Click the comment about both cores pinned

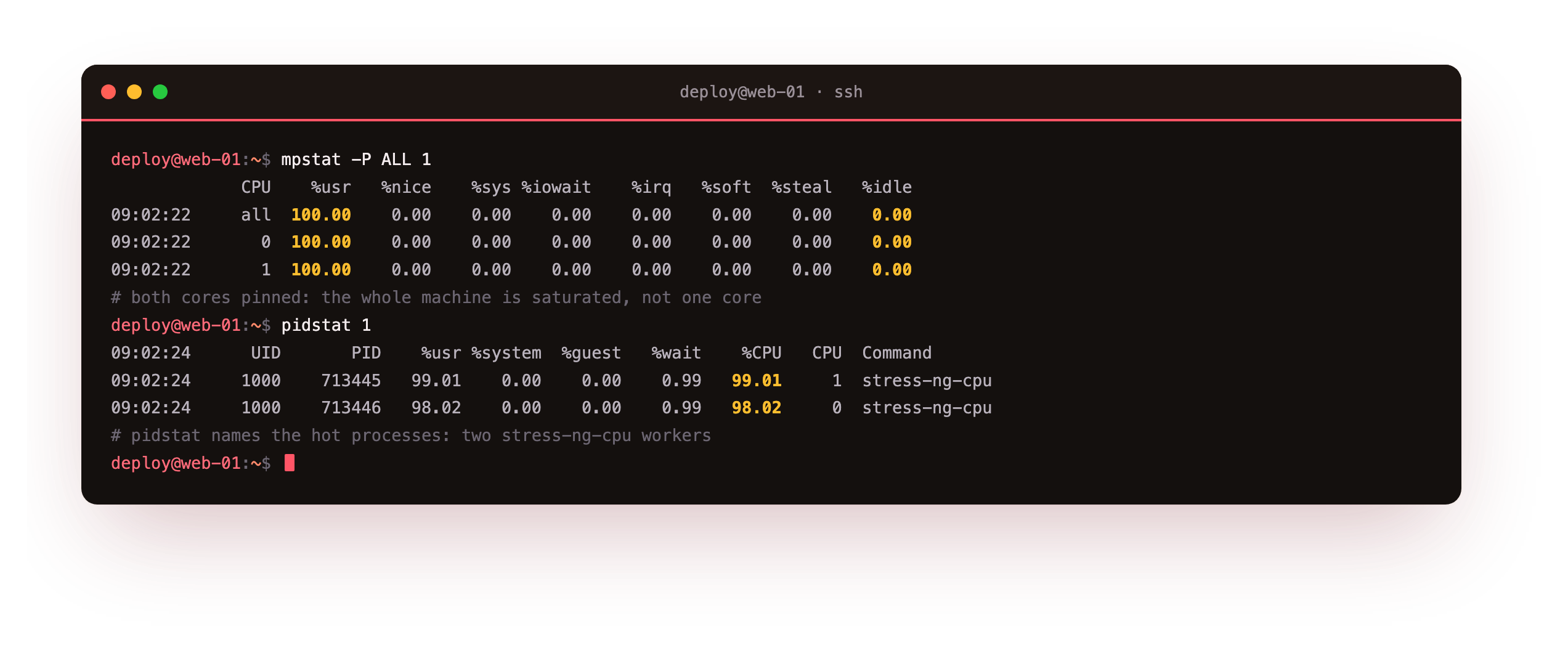pos(436,298)
